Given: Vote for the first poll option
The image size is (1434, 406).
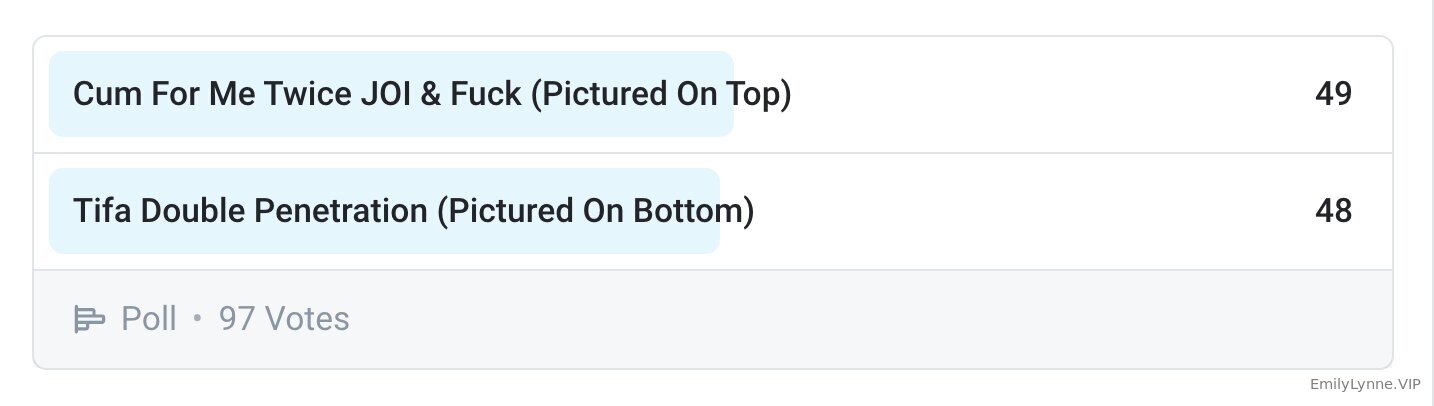Looking at the screenshot, I should pyautogui.click(x=432, y=94).
